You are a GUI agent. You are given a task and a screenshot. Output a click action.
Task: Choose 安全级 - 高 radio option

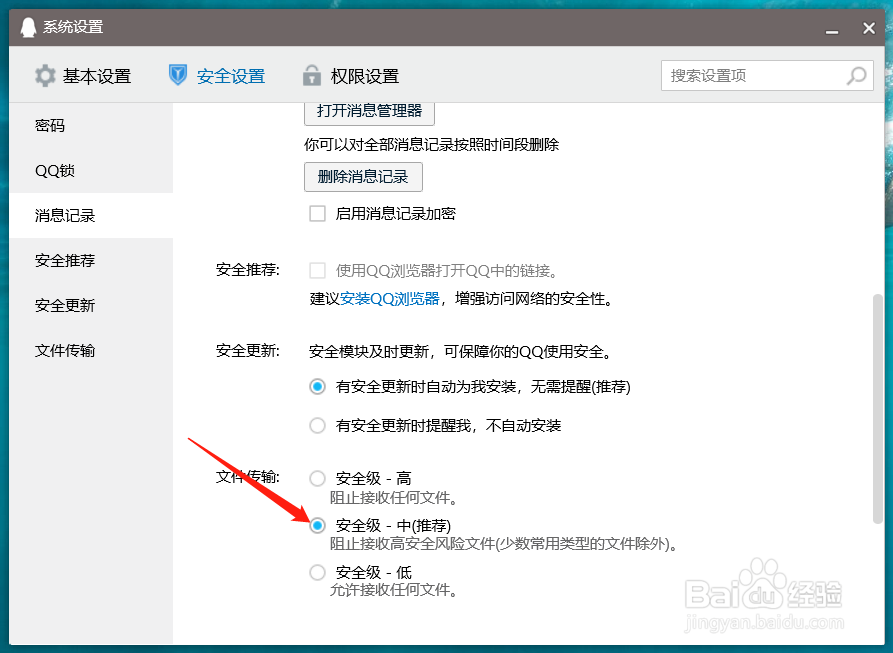317,478
